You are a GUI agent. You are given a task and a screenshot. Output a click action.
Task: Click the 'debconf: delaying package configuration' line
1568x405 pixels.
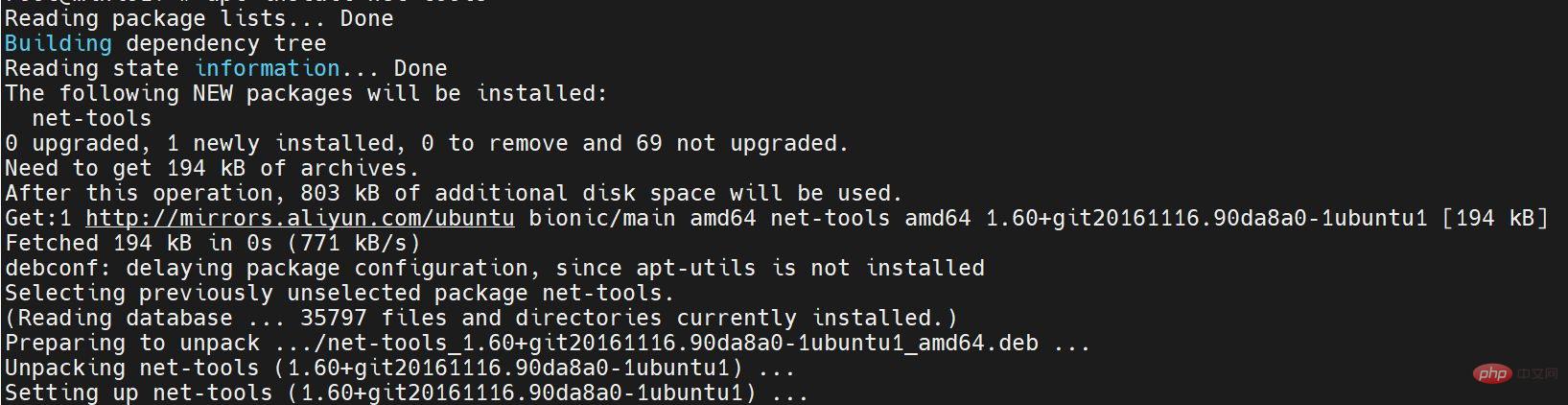pos(494,268)
